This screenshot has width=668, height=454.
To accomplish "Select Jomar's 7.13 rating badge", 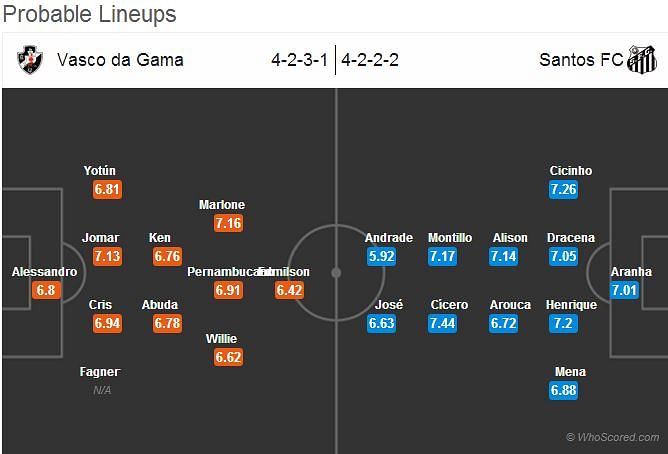I will click(107, 256).
